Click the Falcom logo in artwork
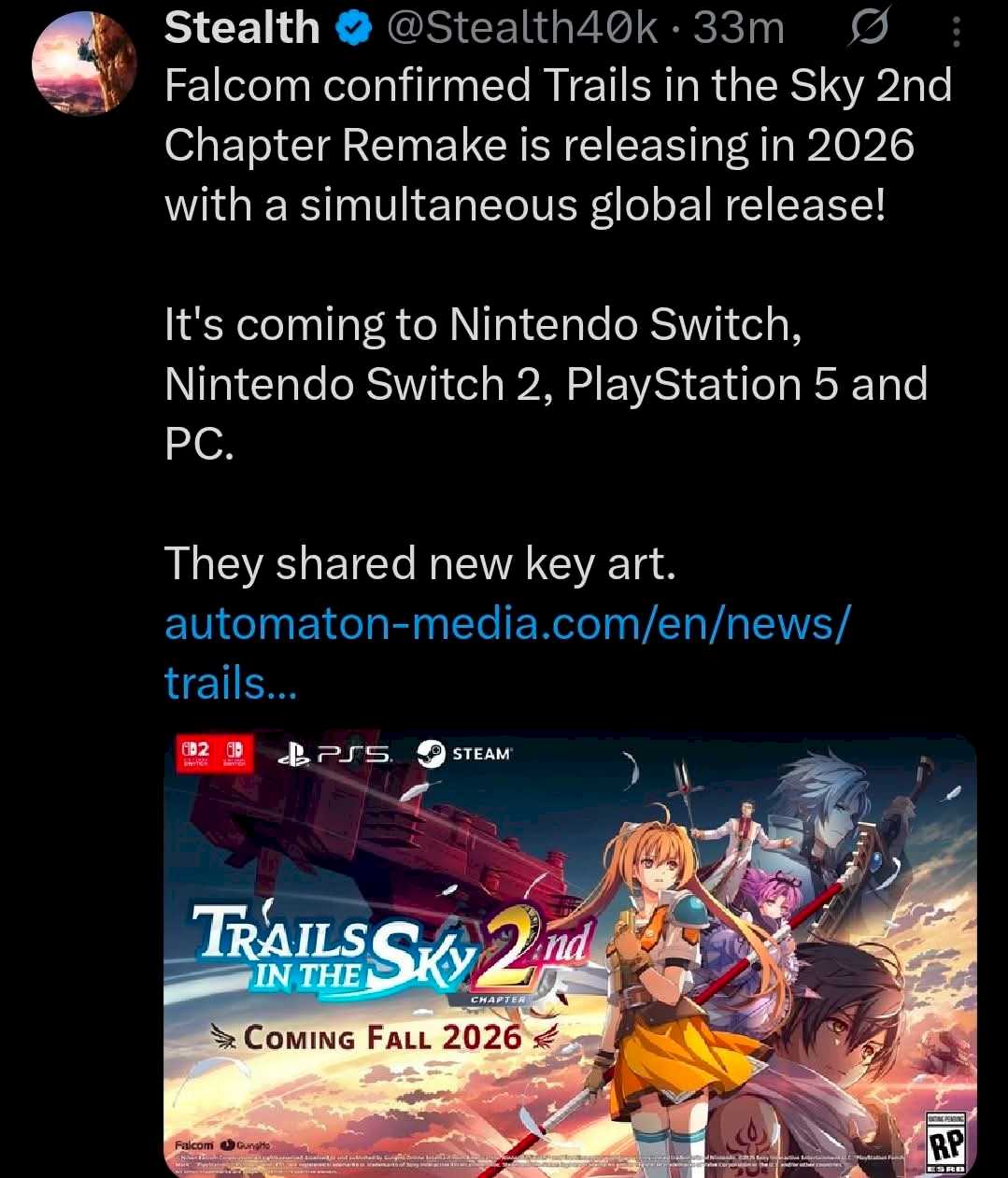 (195, 1144)
